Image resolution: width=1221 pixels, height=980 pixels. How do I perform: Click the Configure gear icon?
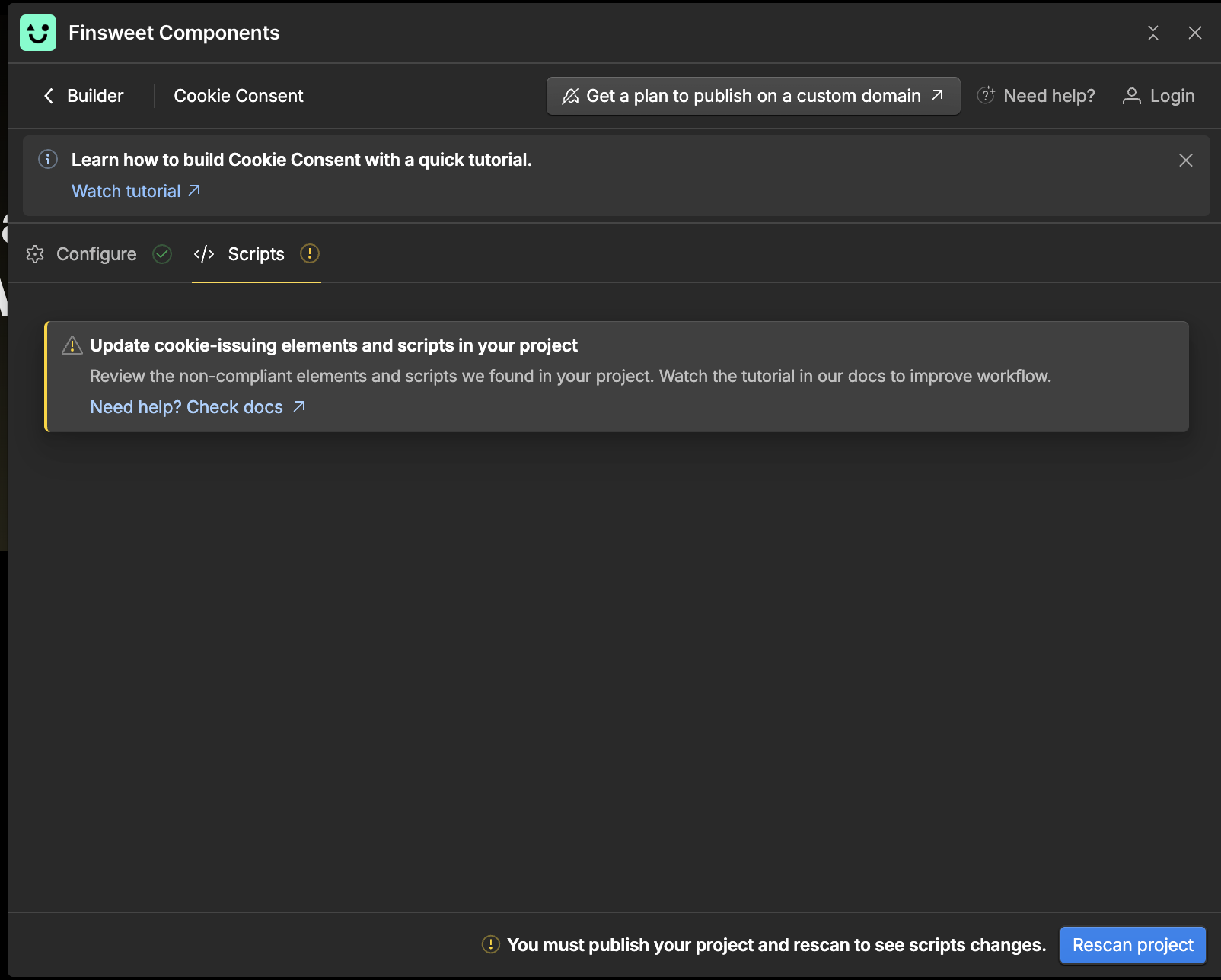coord(35,254)
